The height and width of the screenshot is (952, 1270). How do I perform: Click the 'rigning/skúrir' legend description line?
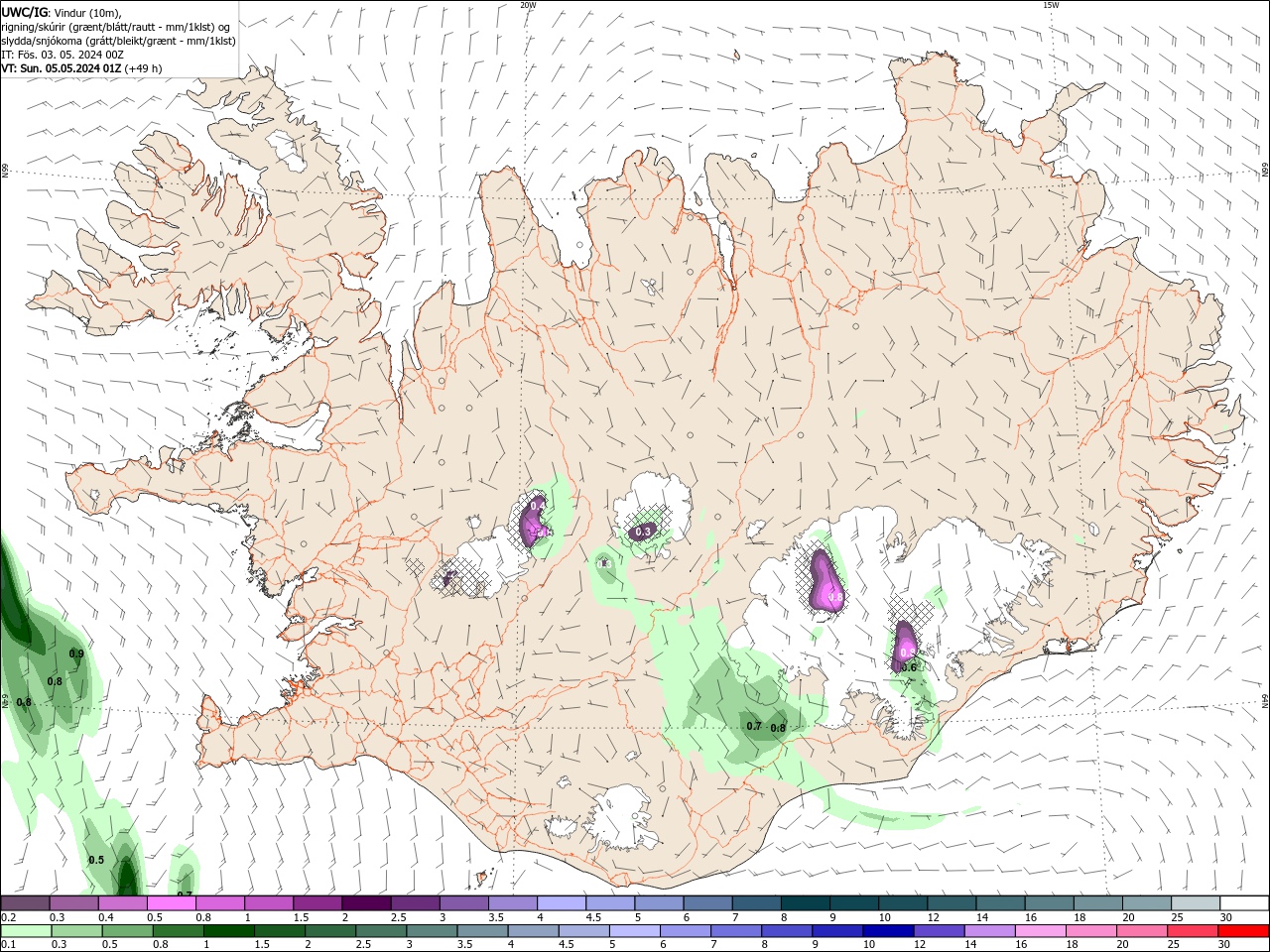click(x=116, y=27)
